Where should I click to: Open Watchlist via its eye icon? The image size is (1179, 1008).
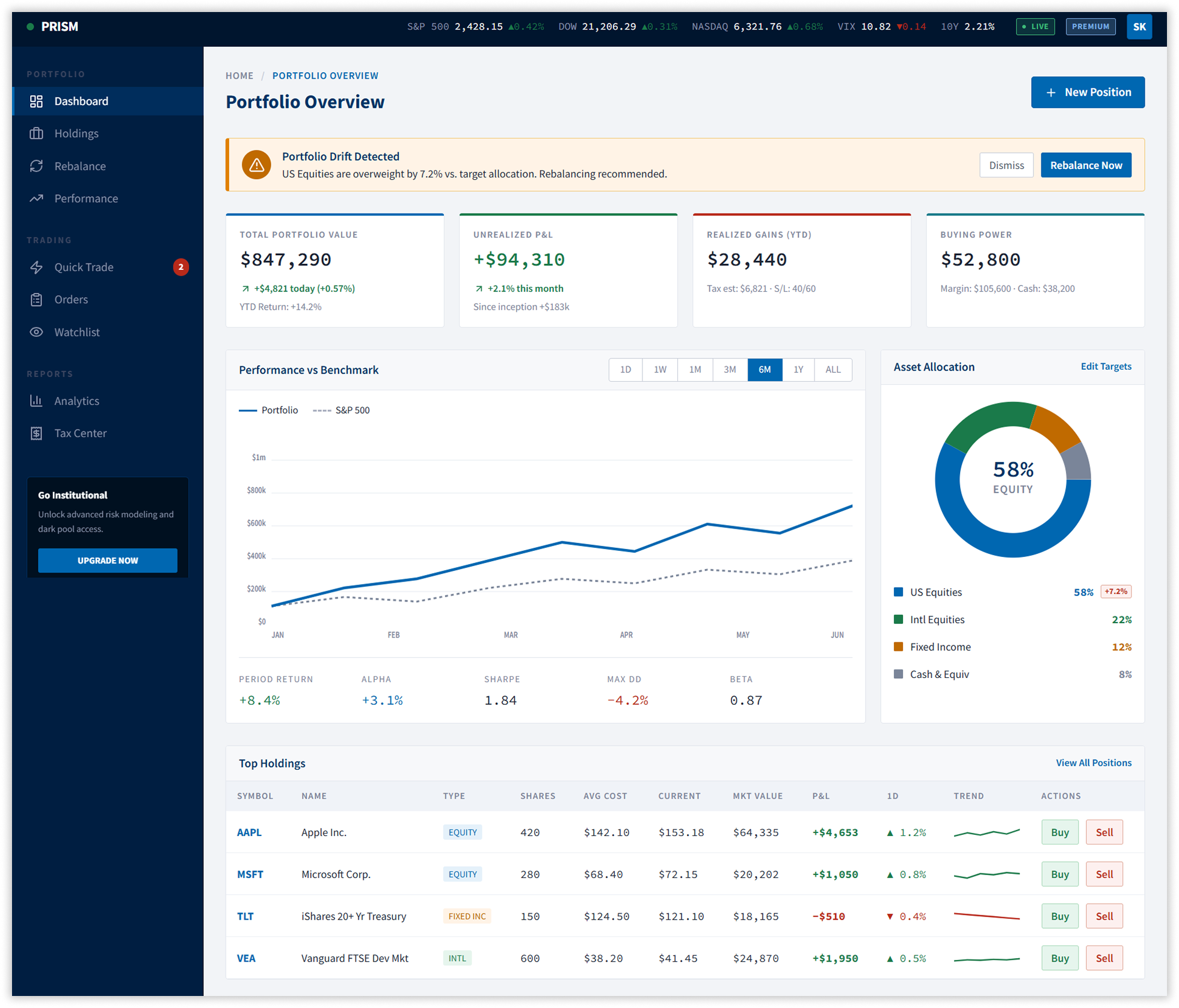(36, 332)
